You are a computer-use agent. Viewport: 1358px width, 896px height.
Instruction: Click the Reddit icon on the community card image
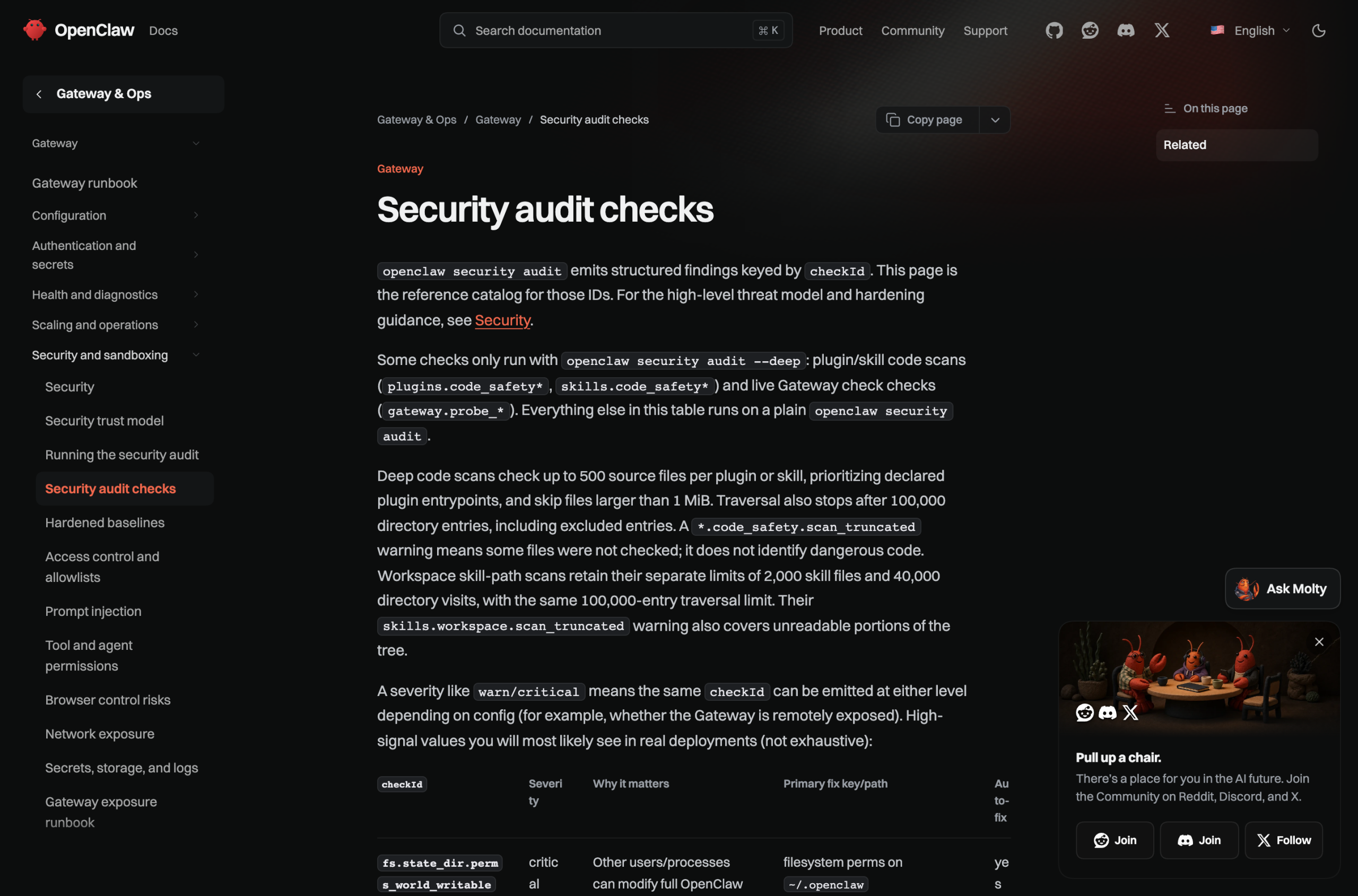click(x=1085, y=712)
